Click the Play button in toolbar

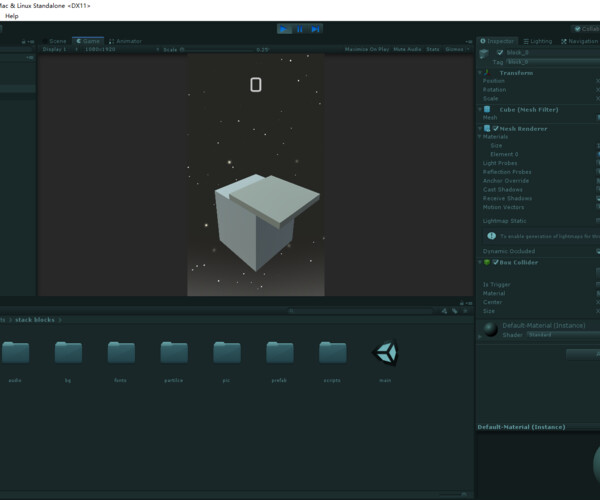click(284, 29)
